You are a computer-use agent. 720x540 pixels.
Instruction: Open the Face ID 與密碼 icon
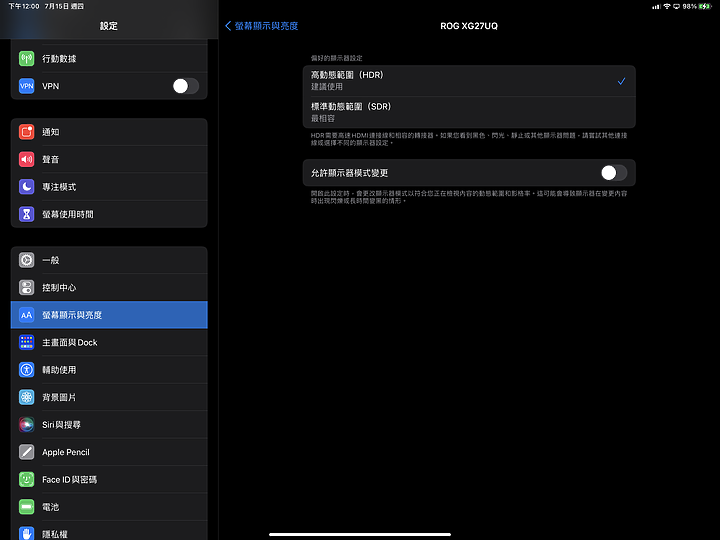pos(27,479)
